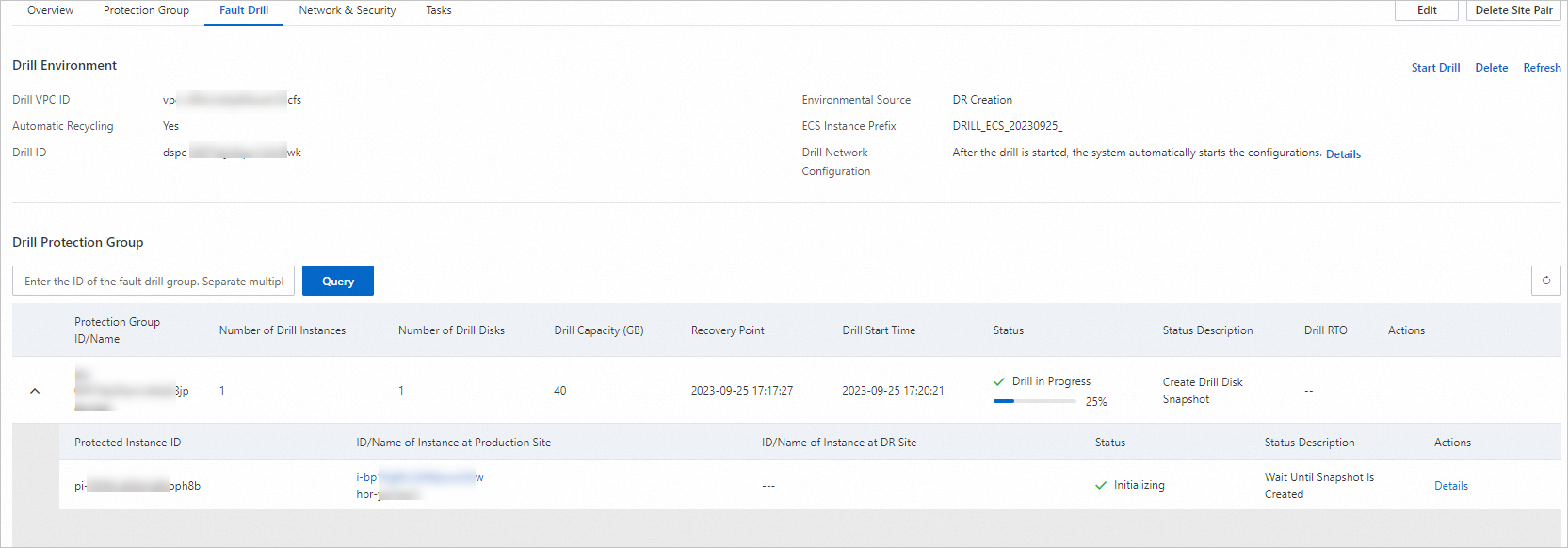Click the Number of Drill Disks header
1568x548 pixels.
pos(451,330)
